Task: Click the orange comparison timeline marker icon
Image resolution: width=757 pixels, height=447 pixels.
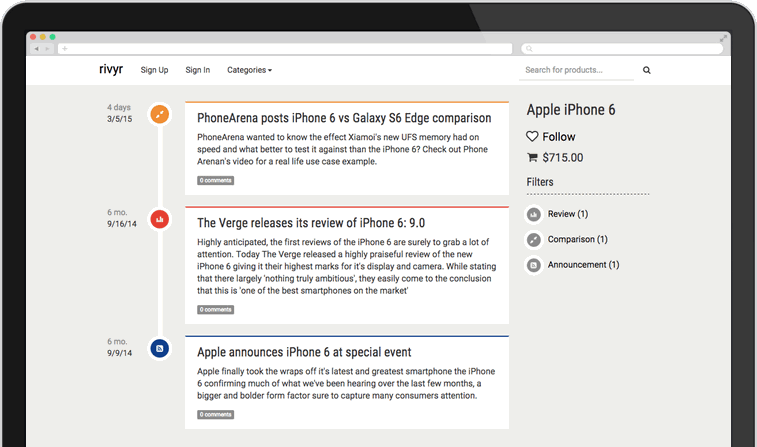Action: point(159,114)
